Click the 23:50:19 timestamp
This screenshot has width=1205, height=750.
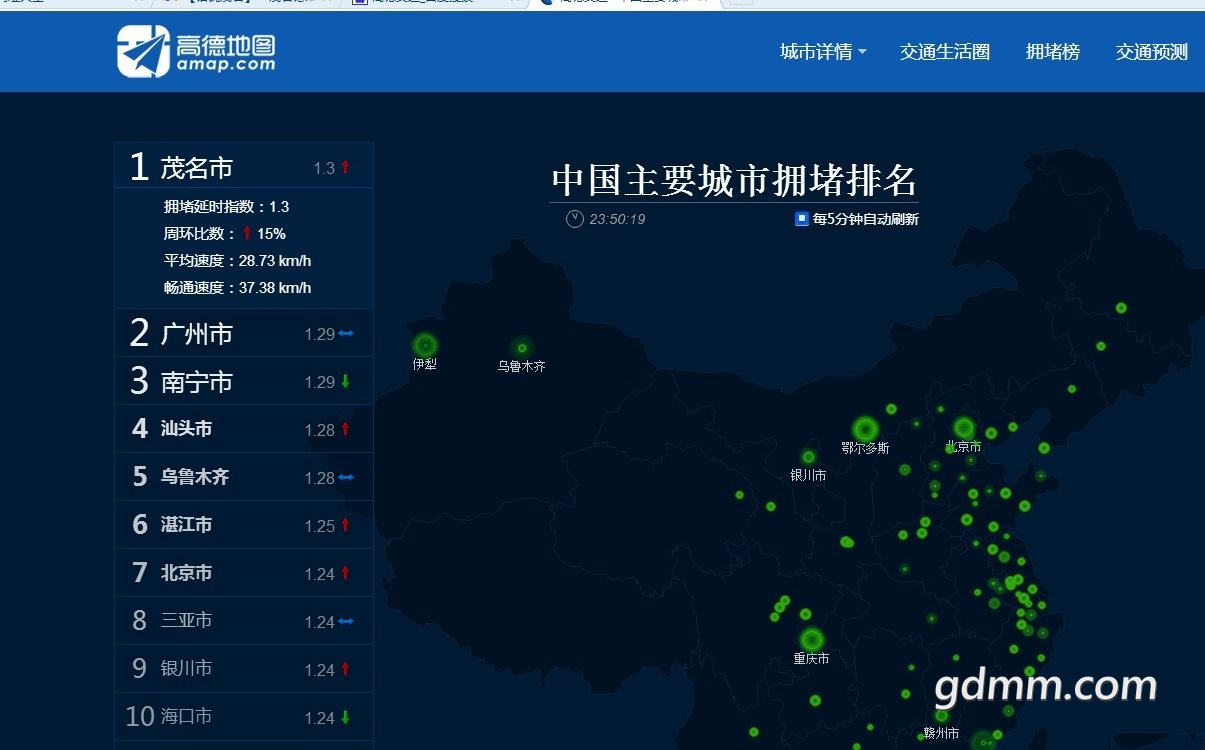(x=617, y=219)
